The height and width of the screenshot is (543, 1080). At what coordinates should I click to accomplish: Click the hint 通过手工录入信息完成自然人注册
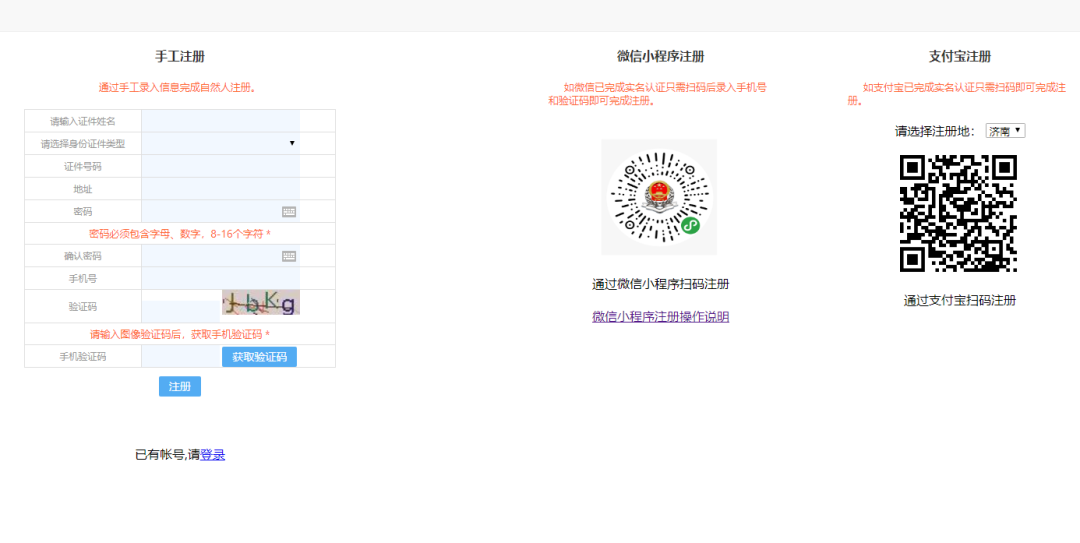(178, 88)
